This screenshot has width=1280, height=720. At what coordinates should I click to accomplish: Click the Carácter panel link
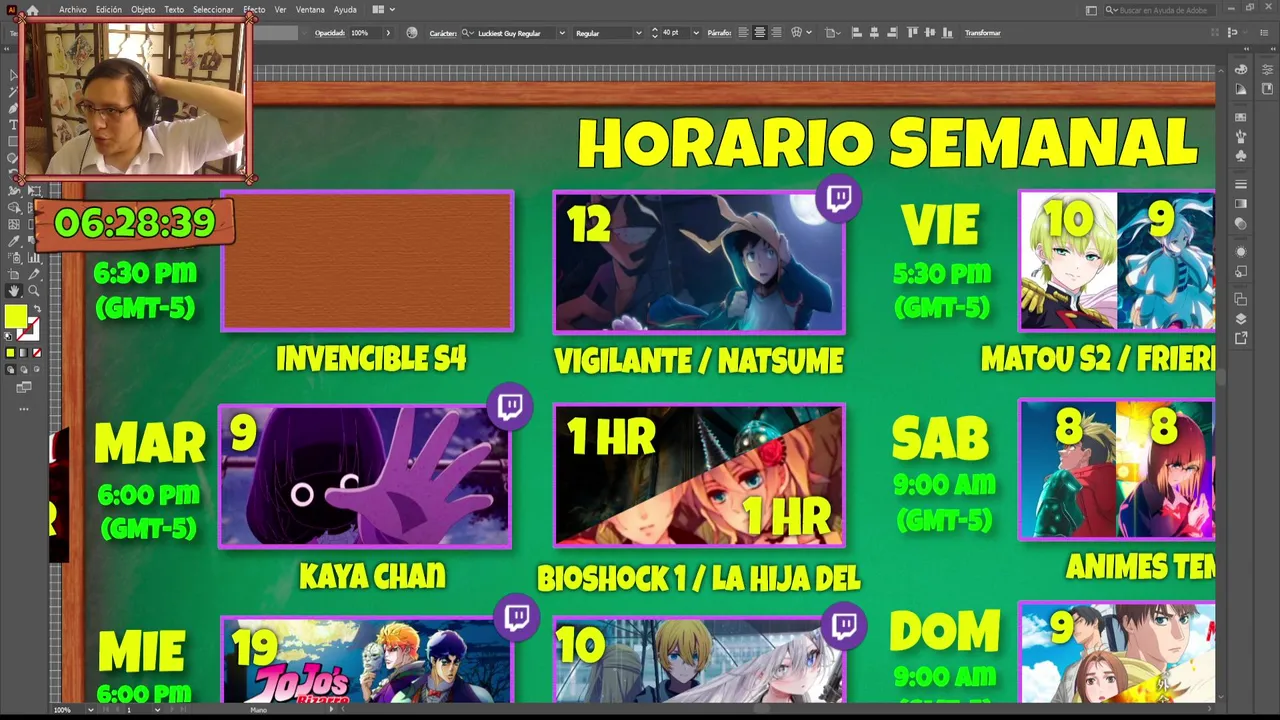point(443,33)
